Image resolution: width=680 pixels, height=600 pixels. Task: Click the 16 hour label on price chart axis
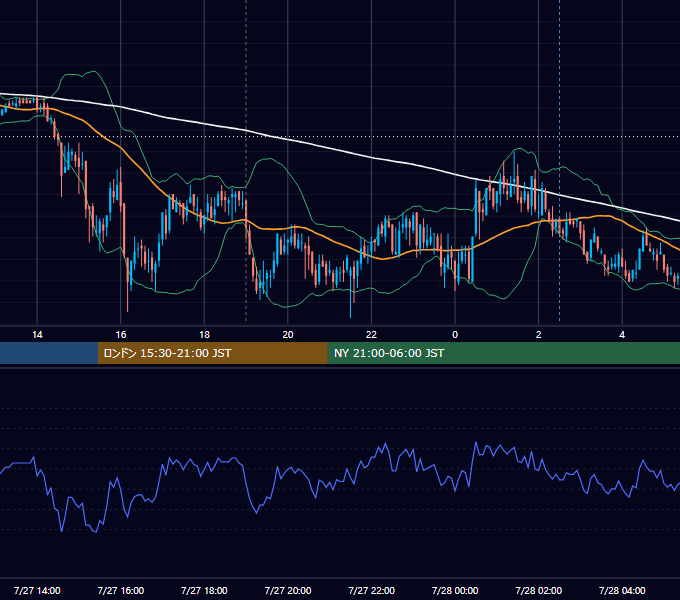[x=121, y=335]
